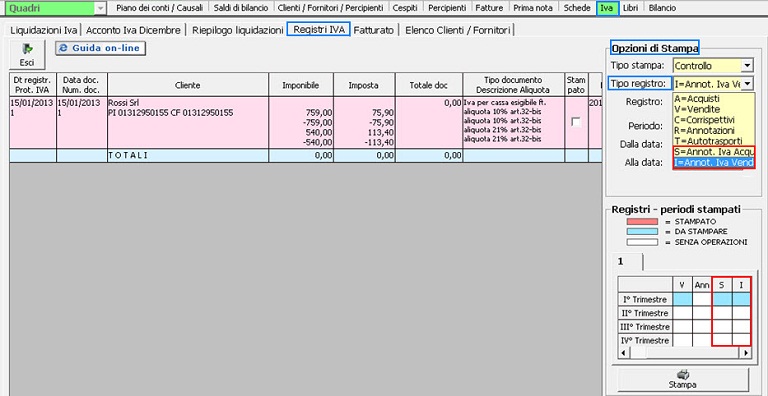Switch to Acconto Iva Dicembre tab

click(x=133, y=30)
